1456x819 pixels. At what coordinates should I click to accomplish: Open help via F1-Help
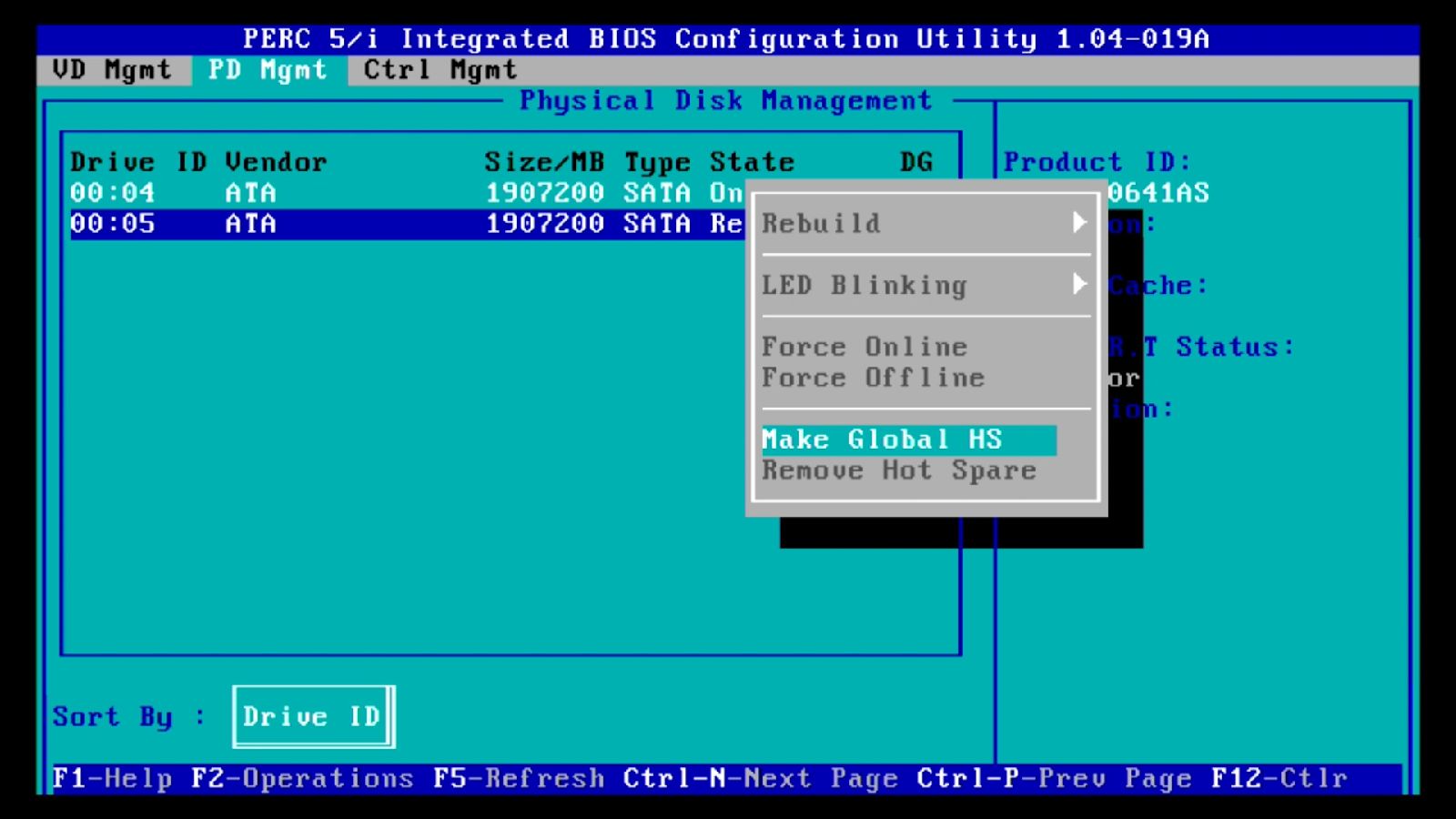coord(112,778)
